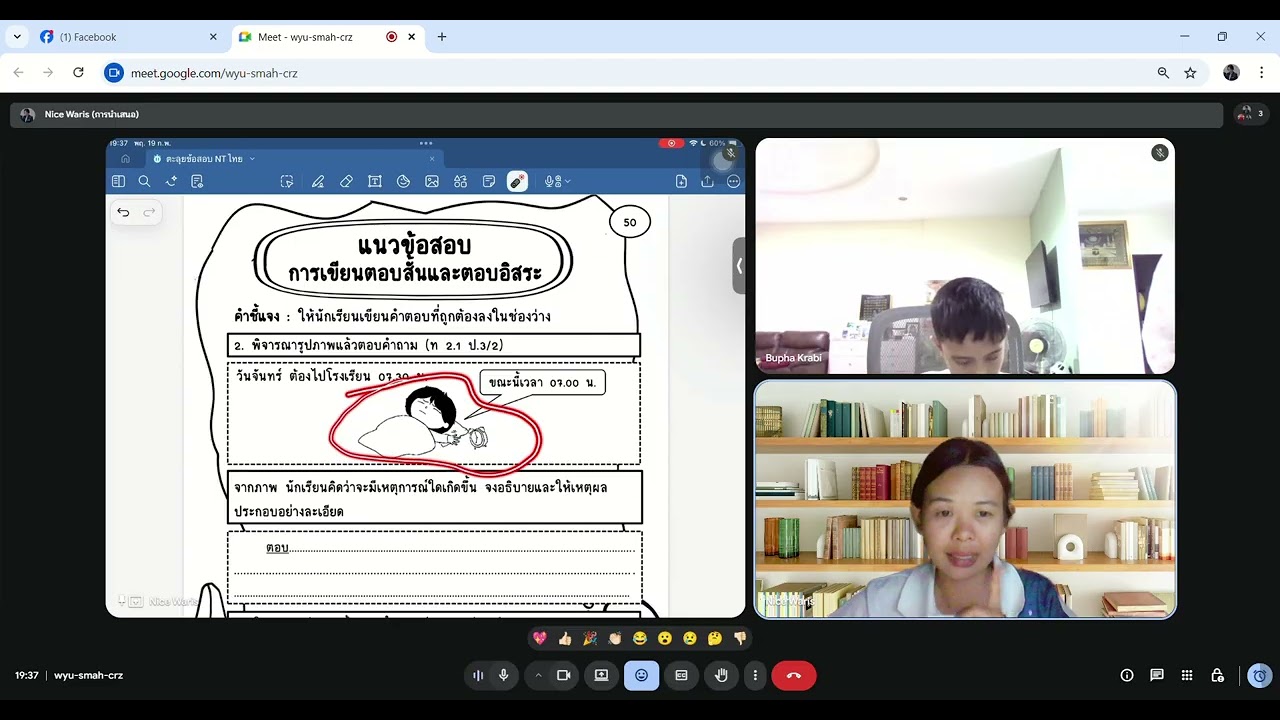This screenshot has width=1280, height=720.
Task: Open a new Chrome tab
Action: 442,37
